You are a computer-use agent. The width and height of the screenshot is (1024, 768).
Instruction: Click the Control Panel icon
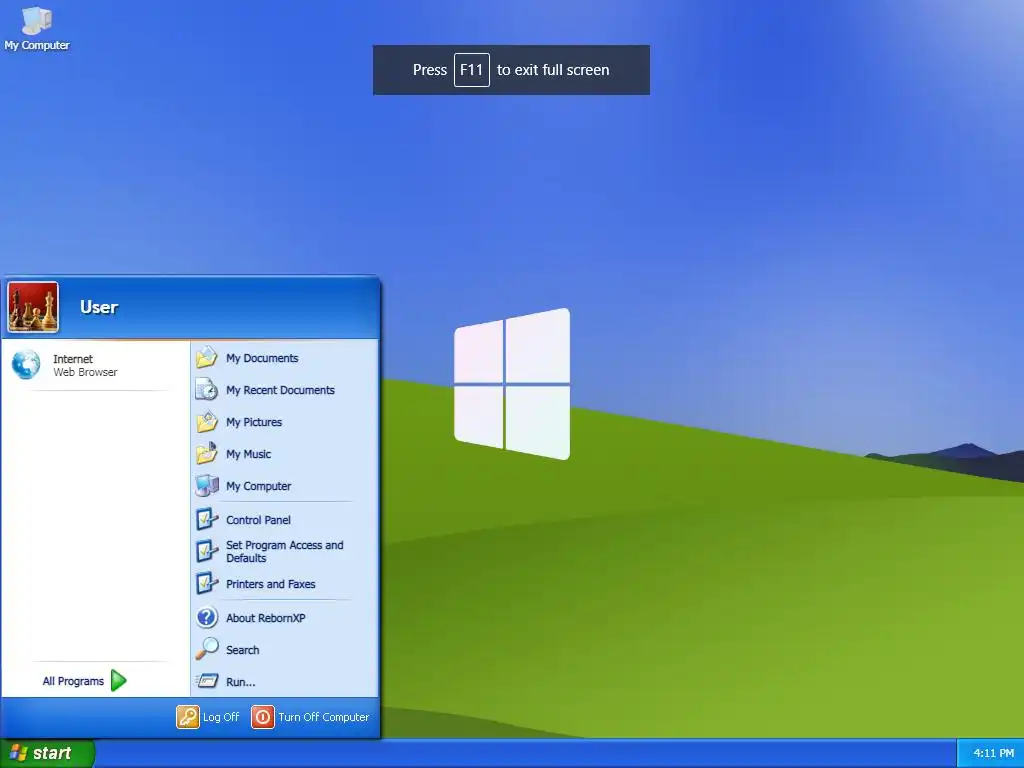pos(207,520)
